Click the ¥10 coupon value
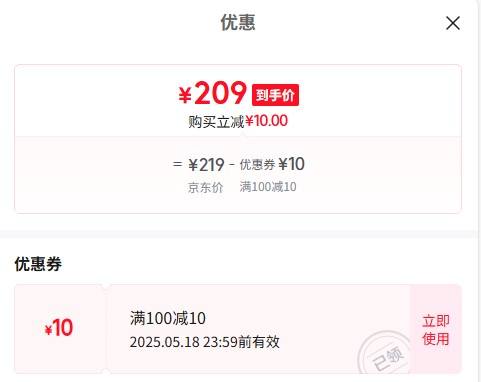The height and width of the screenshot is (382, 481). pyautogui.click(x=59, y=328)
